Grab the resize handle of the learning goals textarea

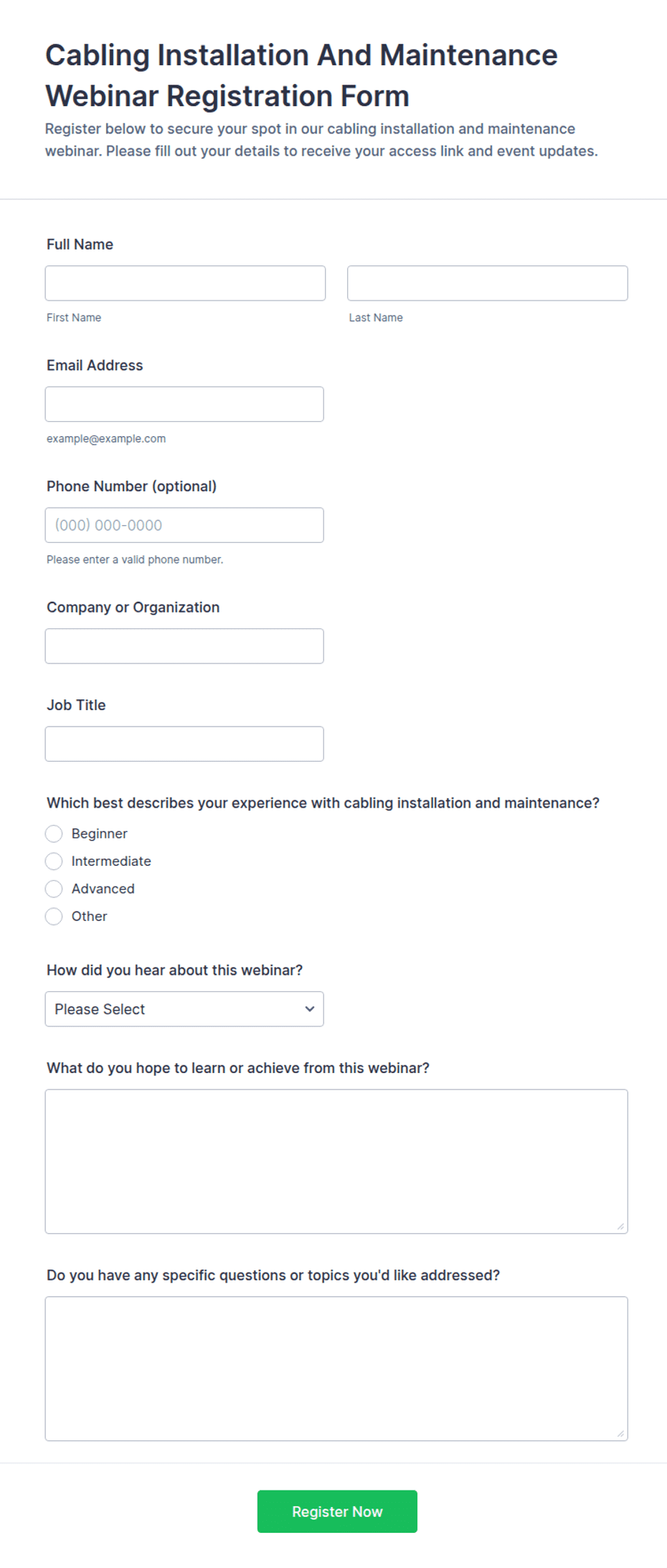pyautogui.click(x=620, y=1227)
